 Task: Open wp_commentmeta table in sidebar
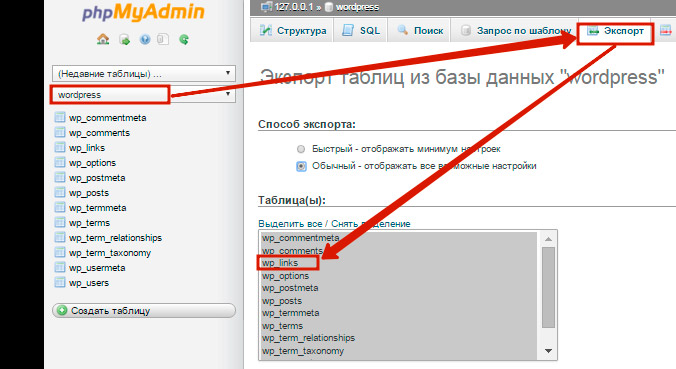tap(107, 118)
